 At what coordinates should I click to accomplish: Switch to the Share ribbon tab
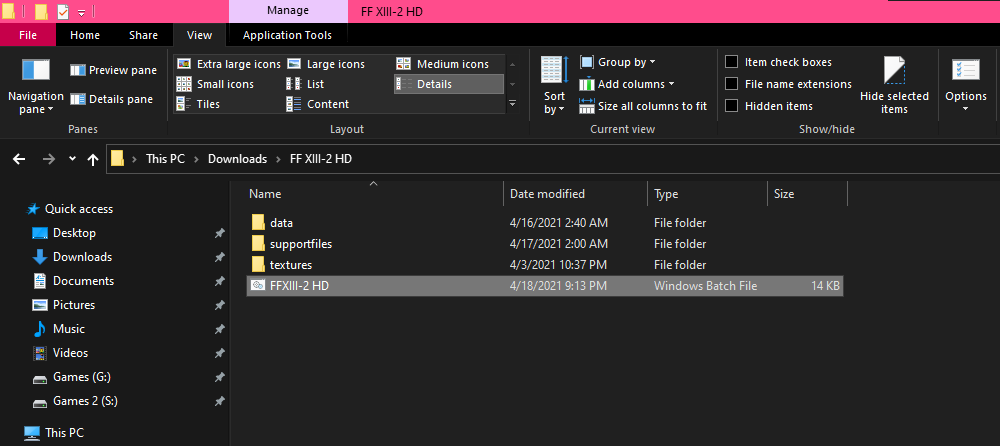point(143,35)
